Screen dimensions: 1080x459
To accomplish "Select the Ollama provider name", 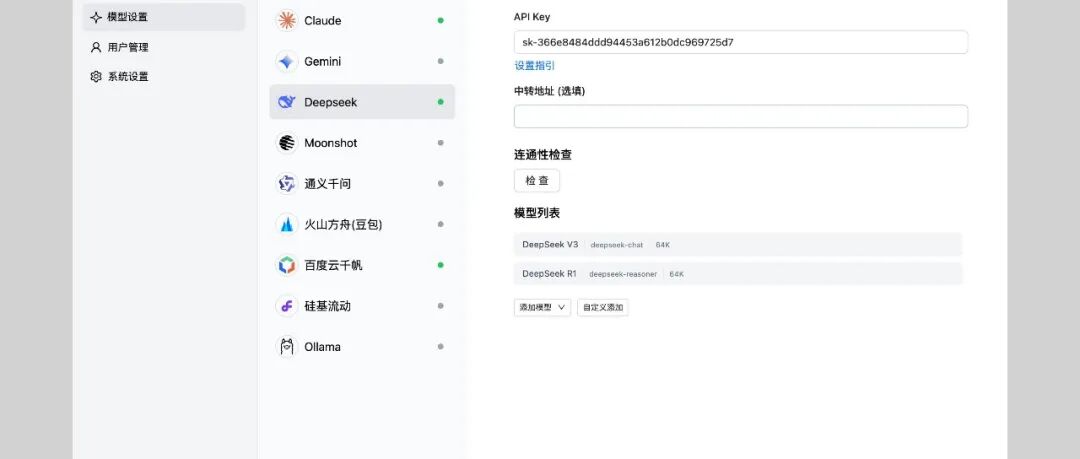I will (x=322, y=347).
